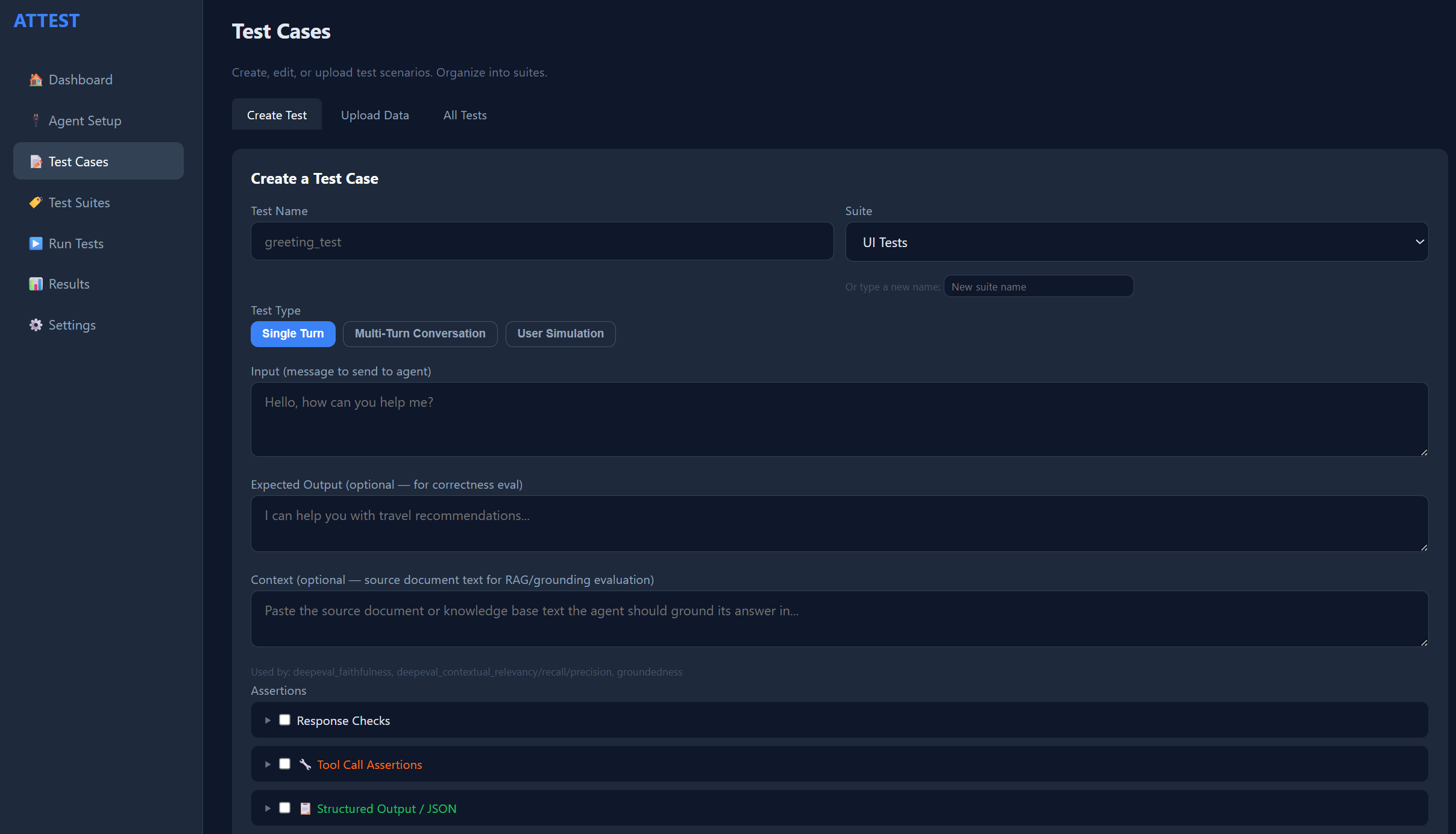Click the Run Tests play icon

pyautogui.click(x=36, y=243)
